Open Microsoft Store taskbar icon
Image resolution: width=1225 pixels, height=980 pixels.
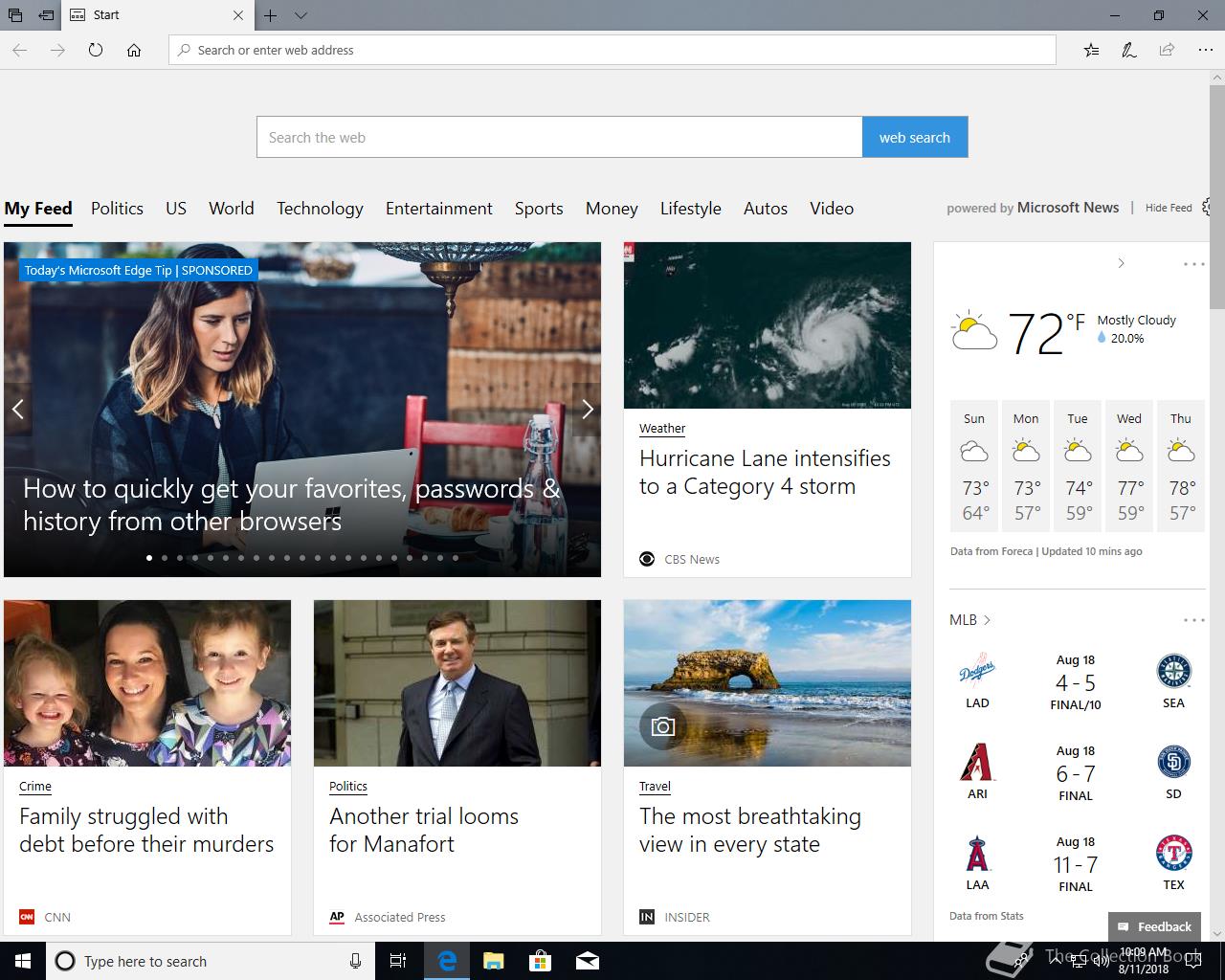coord(541,961)
